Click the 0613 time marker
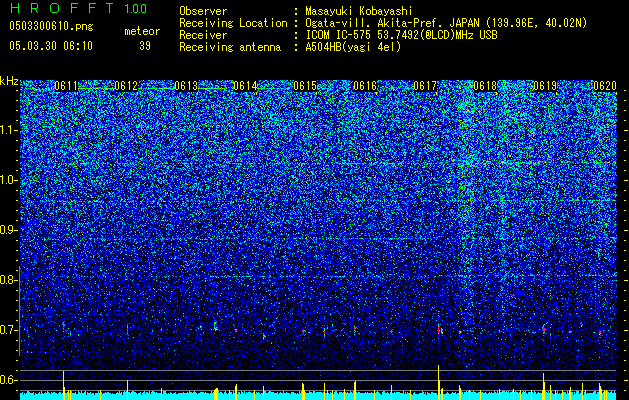The height and width of the screenshot is (400, 629). point(186,86)
